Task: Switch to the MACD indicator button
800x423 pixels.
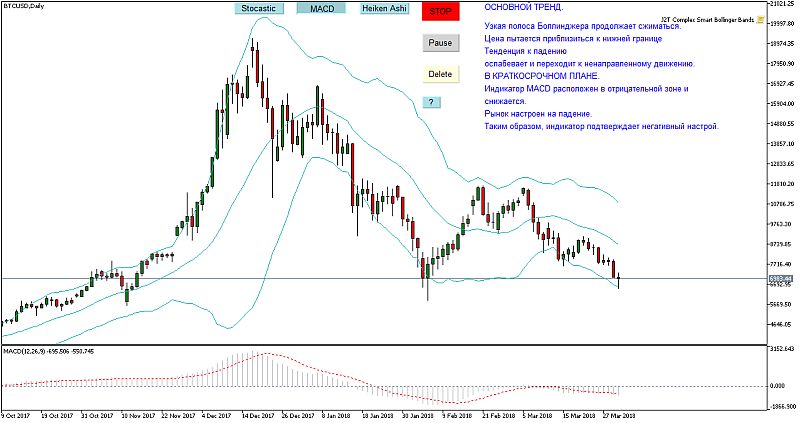Action: (x=321, y=9)
